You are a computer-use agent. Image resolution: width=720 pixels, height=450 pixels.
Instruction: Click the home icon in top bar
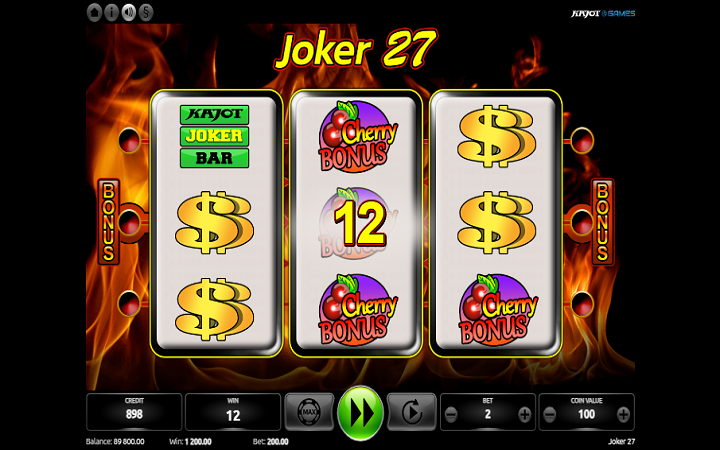click(94, 12)
